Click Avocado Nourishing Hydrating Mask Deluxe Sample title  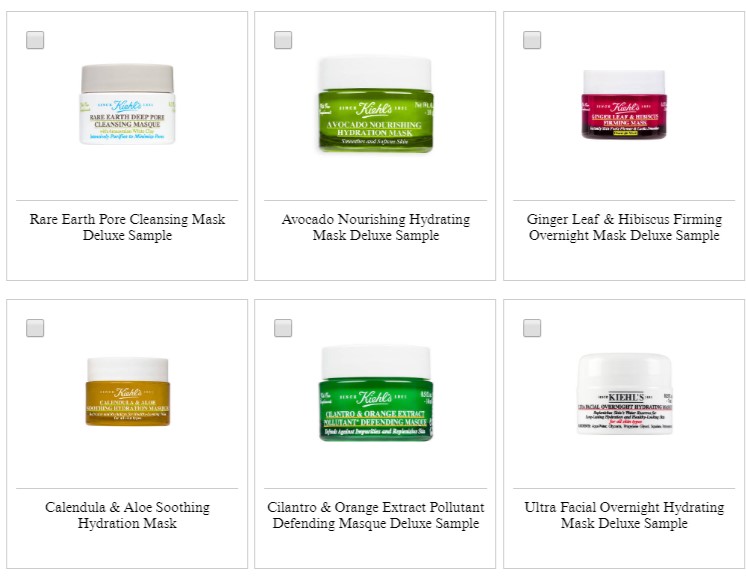[x=375, y=227]
